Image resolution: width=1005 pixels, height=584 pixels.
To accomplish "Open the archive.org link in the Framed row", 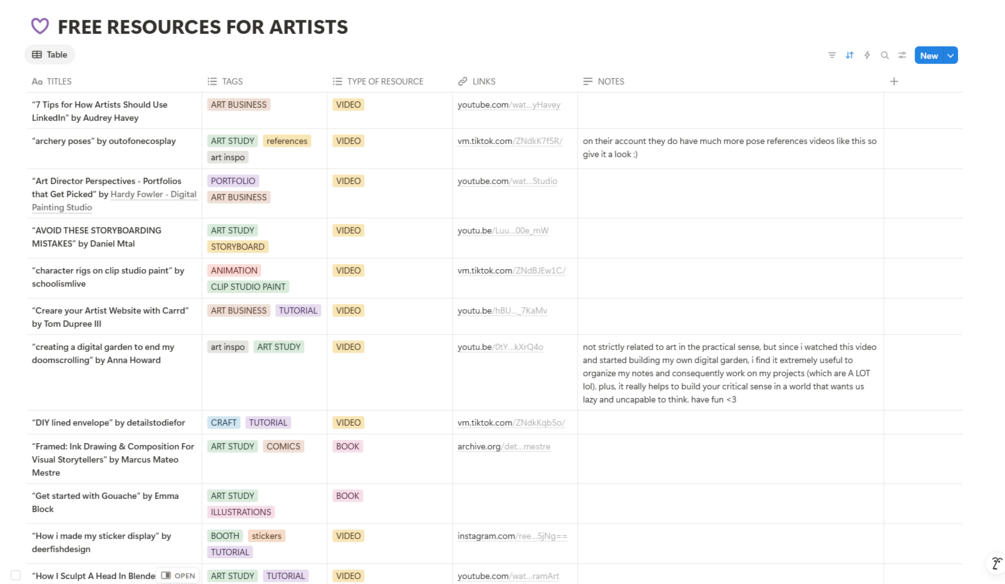I will [x=504, y=446].
